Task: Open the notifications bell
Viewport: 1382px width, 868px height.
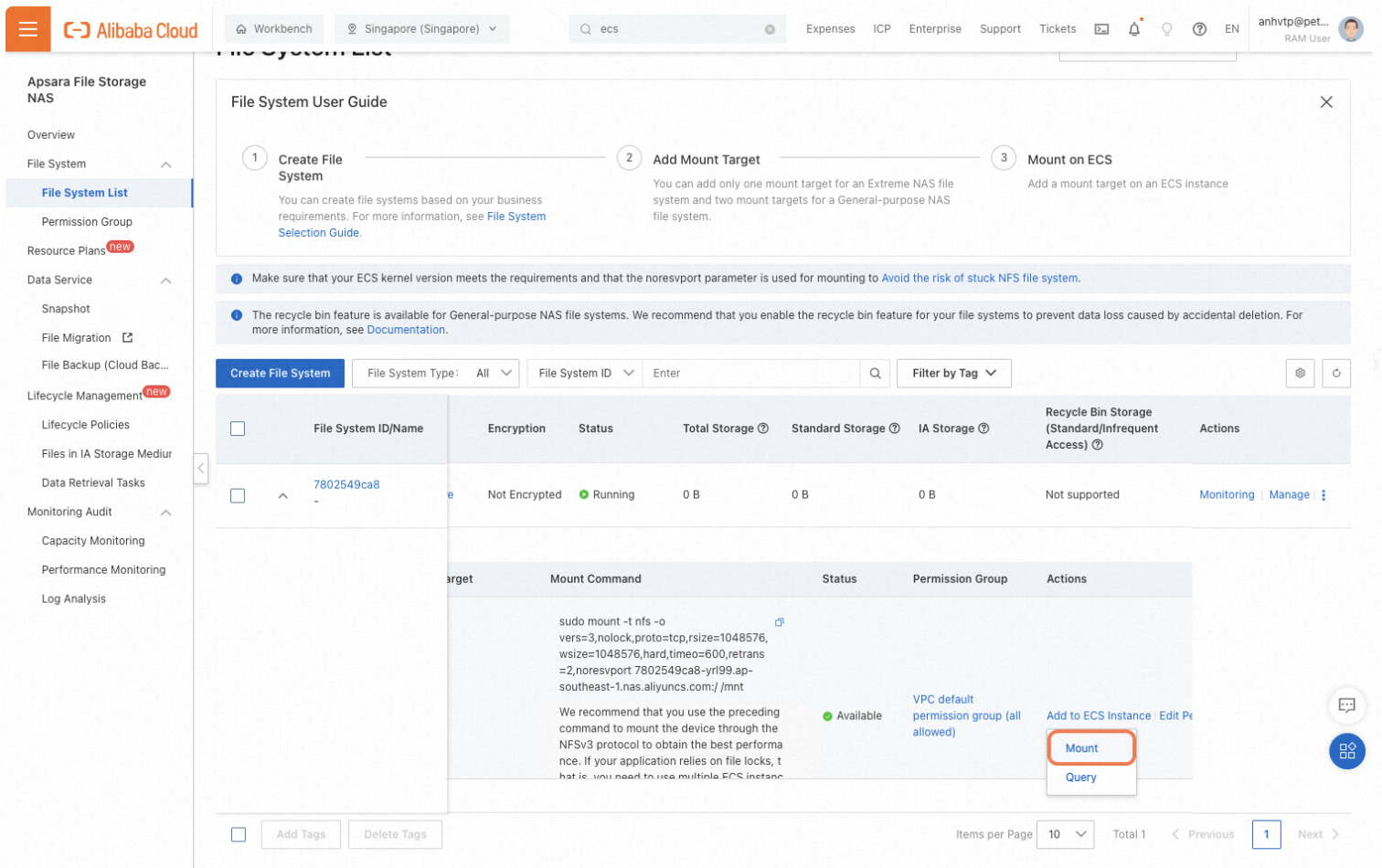Action: click(x=1134, y=29)
